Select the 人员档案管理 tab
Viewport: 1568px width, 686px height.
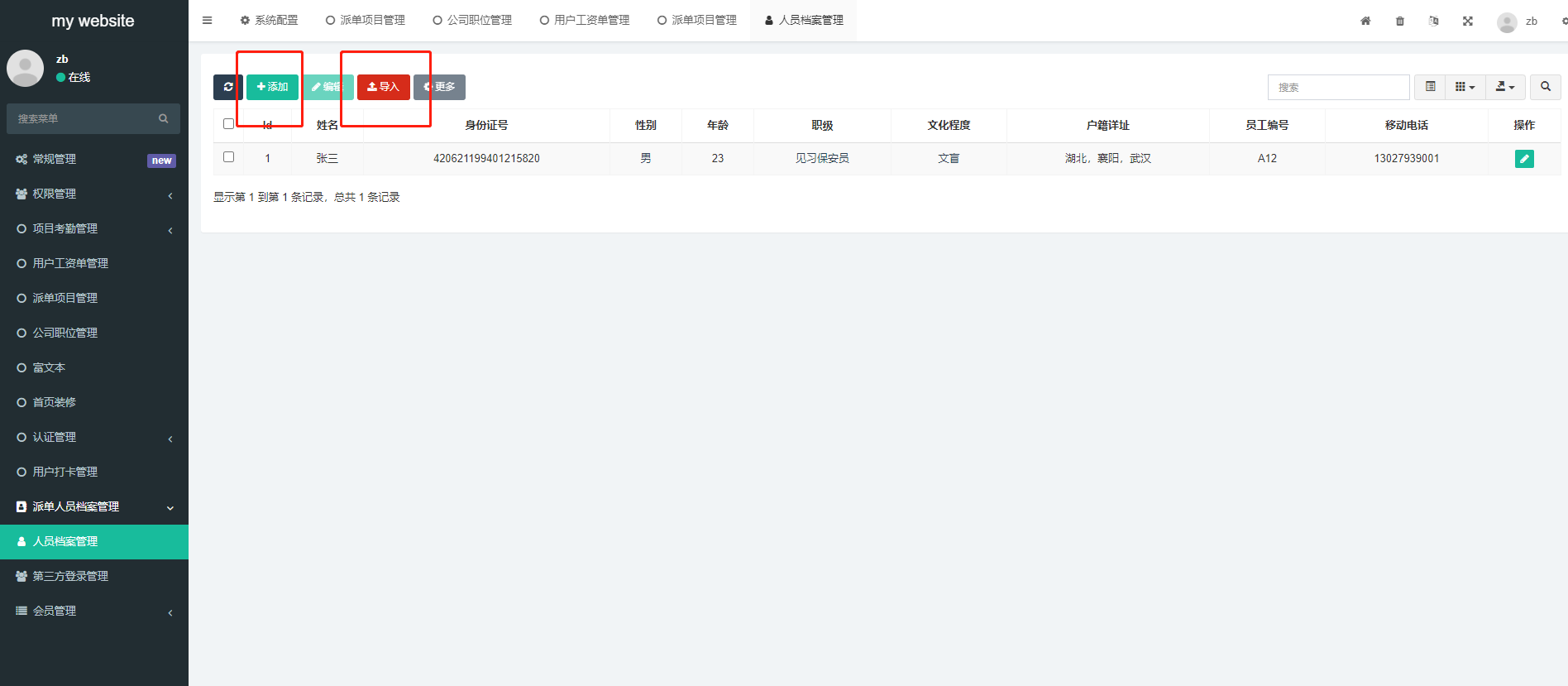coord(804,21)
